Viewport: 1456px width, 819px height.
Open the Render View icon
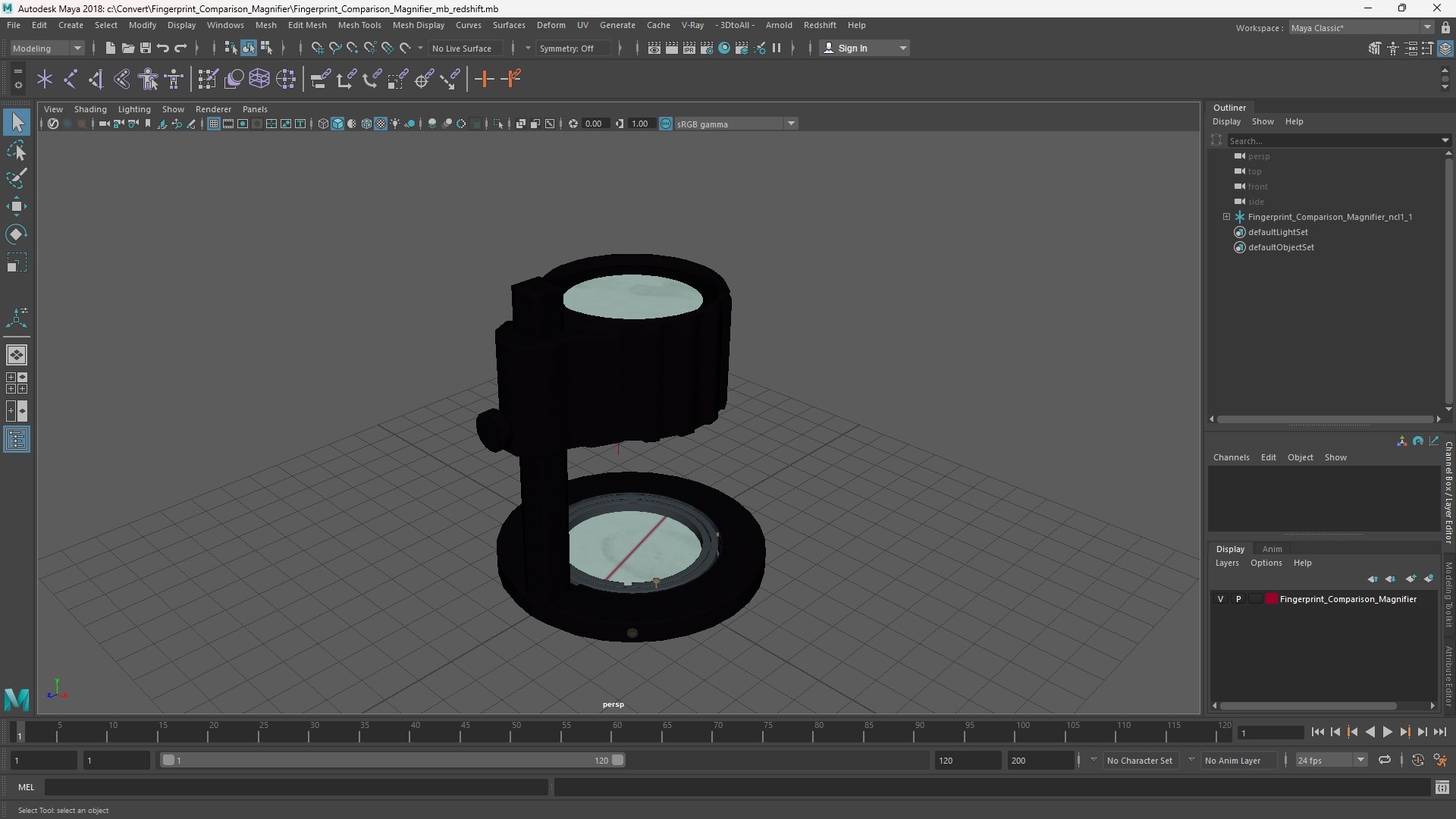click(x=654, y=48)
